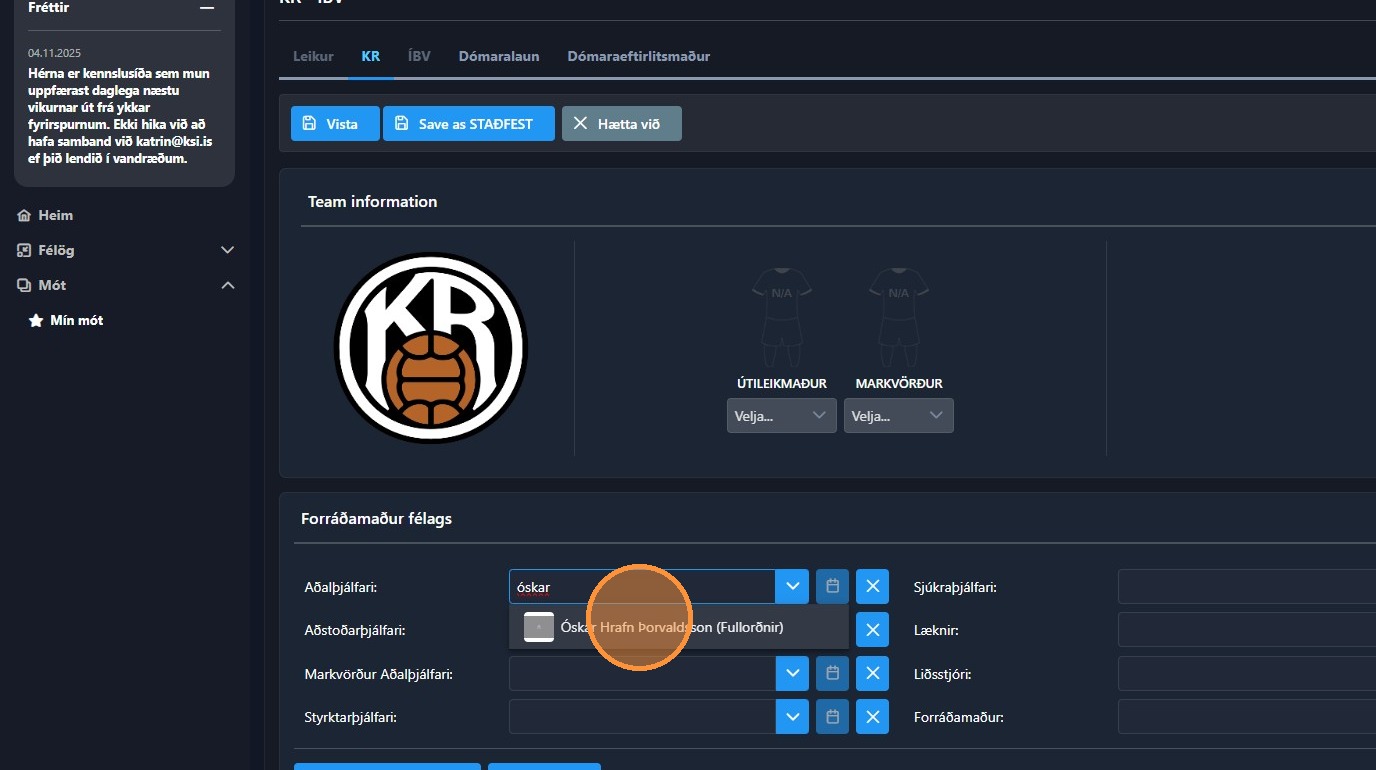Open the Aðalþjálfari calendar icon
The width and height of the screenshot is (1376, 770).
(832, 587)
